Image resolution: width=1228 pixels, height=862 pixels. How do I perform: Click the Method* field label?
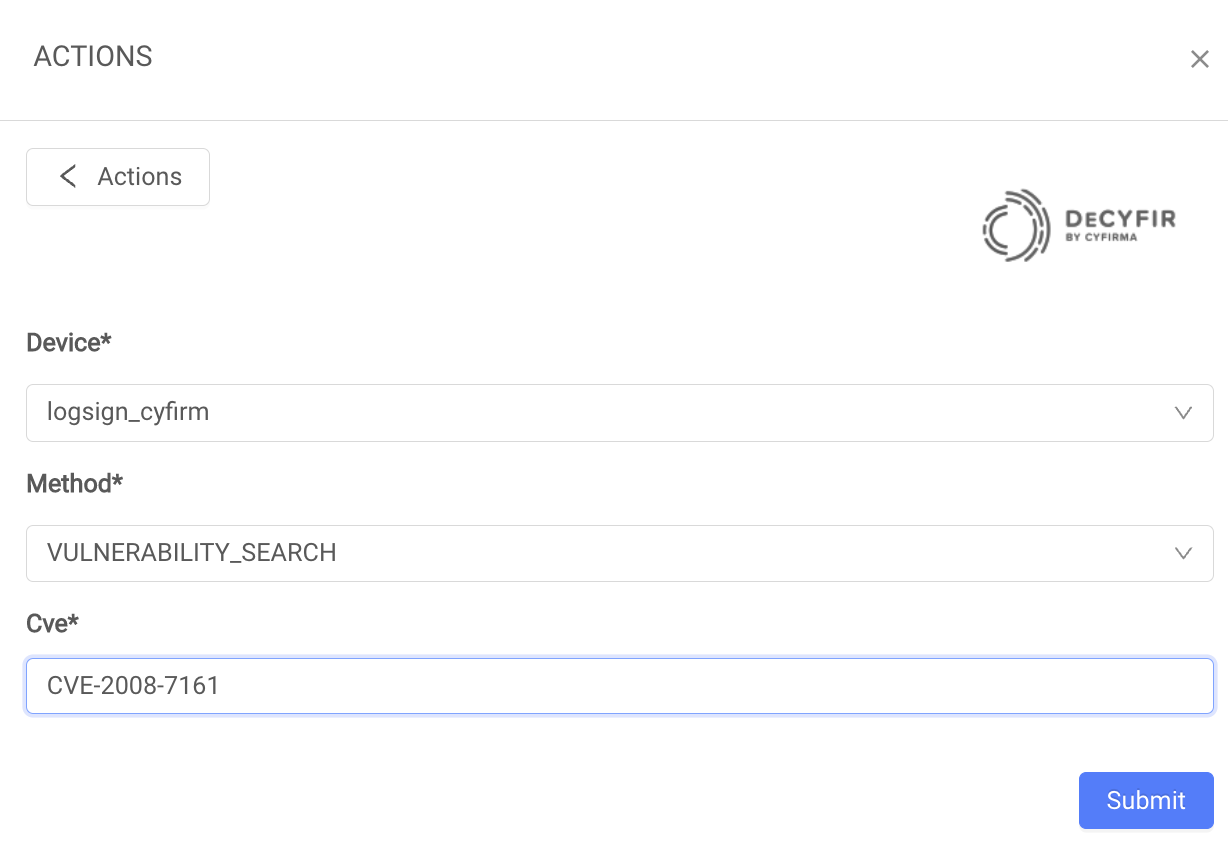74,483
